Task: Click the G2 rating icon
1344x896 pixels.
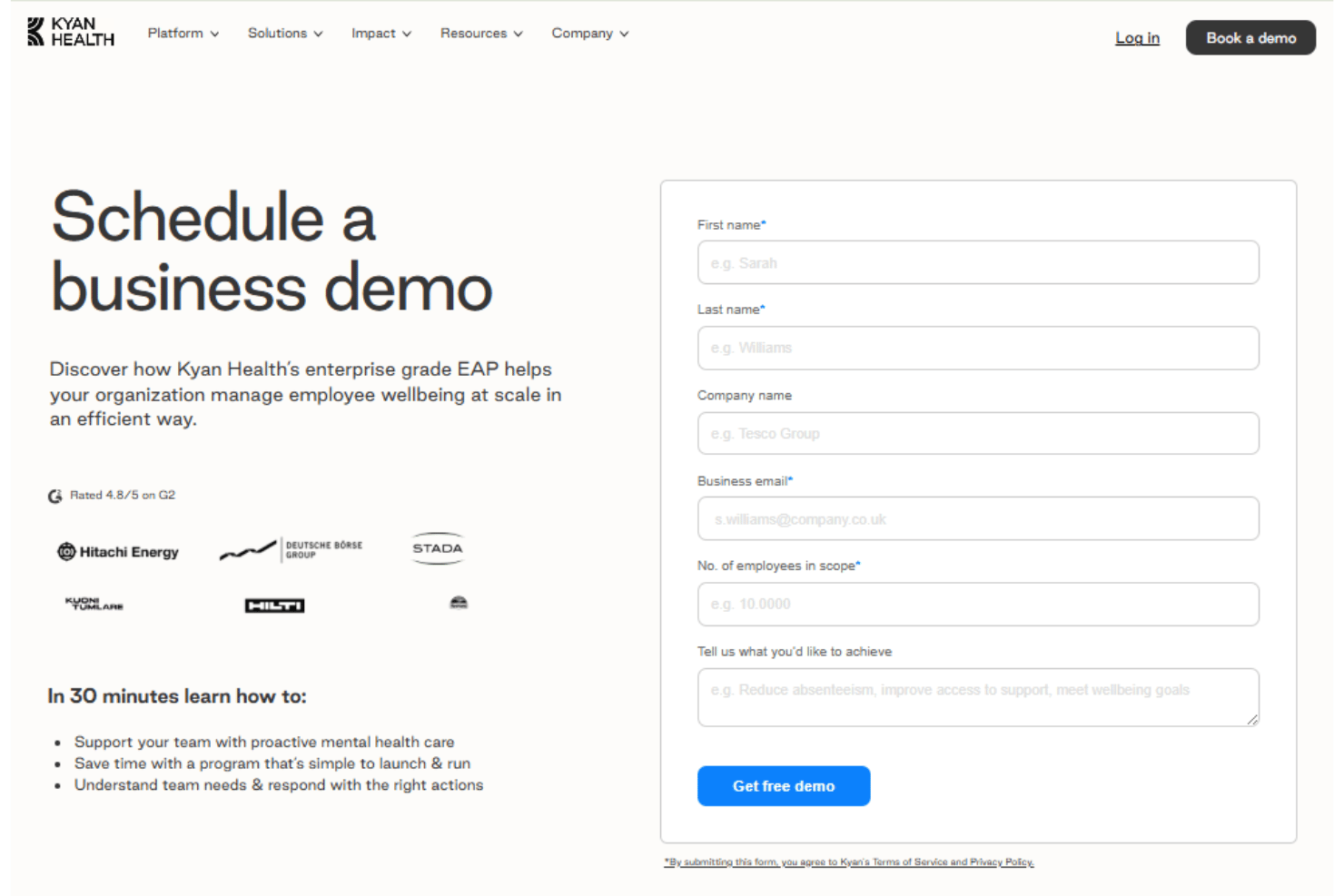Action: pyautogui.click(x=55, y=496)
